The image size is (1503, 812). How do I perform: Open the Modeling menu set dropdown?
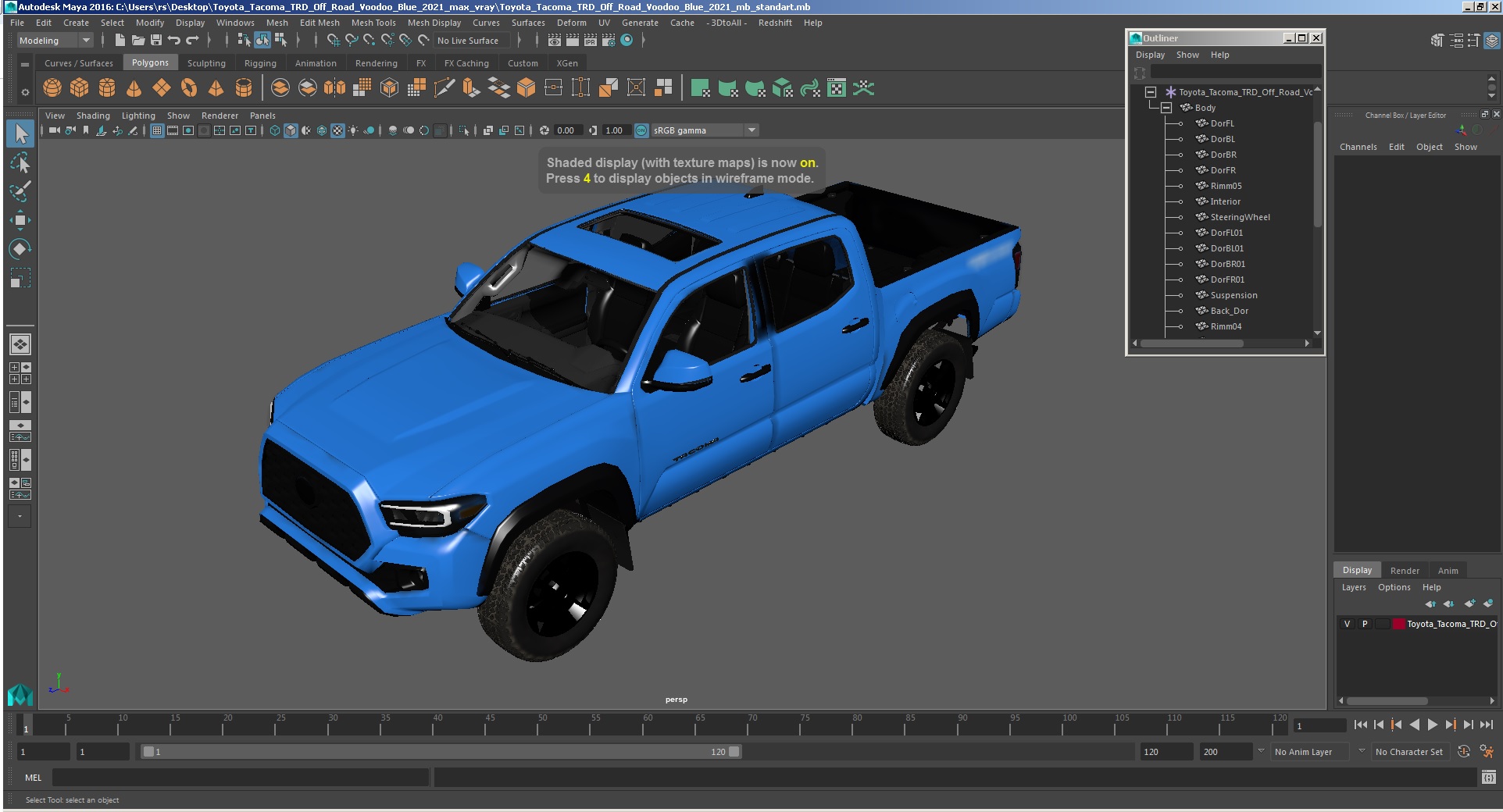point(55,41)
